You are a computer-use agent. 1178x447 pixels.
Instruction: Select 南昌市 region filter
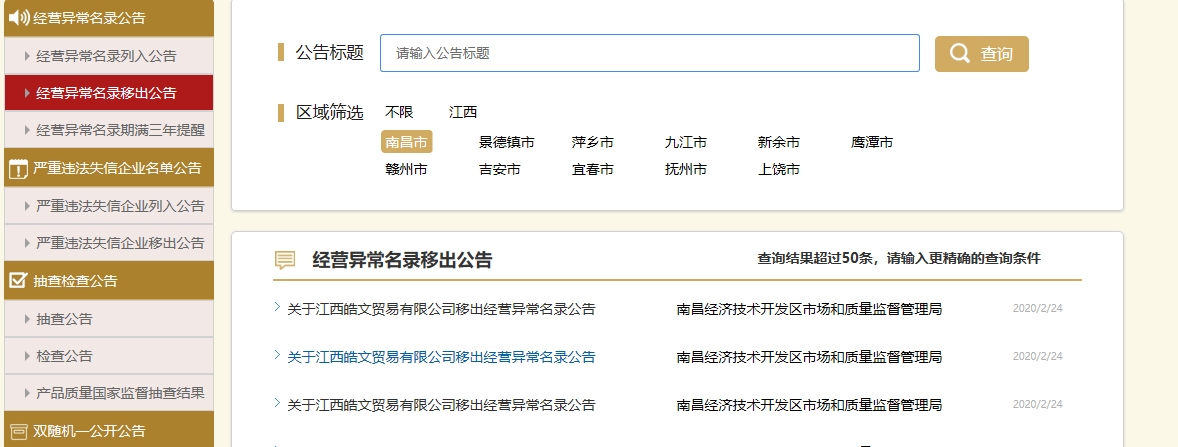pyautogui.click(x=406, y=142)
